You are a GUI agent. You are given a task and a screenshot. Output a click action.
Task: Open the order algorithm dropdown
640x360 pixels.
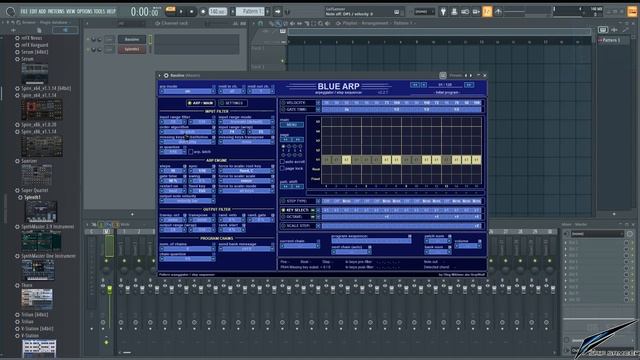coord(187,132)
